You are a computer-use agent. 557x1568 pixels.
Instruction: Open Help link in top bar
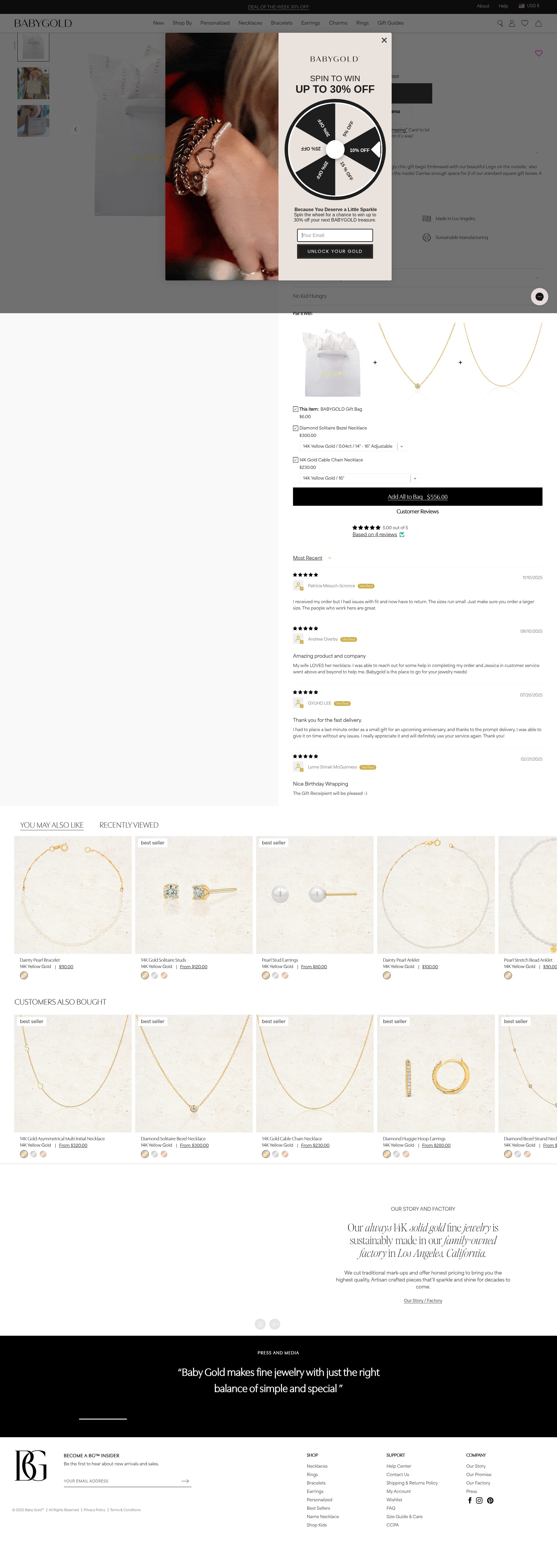click(503, 6)
